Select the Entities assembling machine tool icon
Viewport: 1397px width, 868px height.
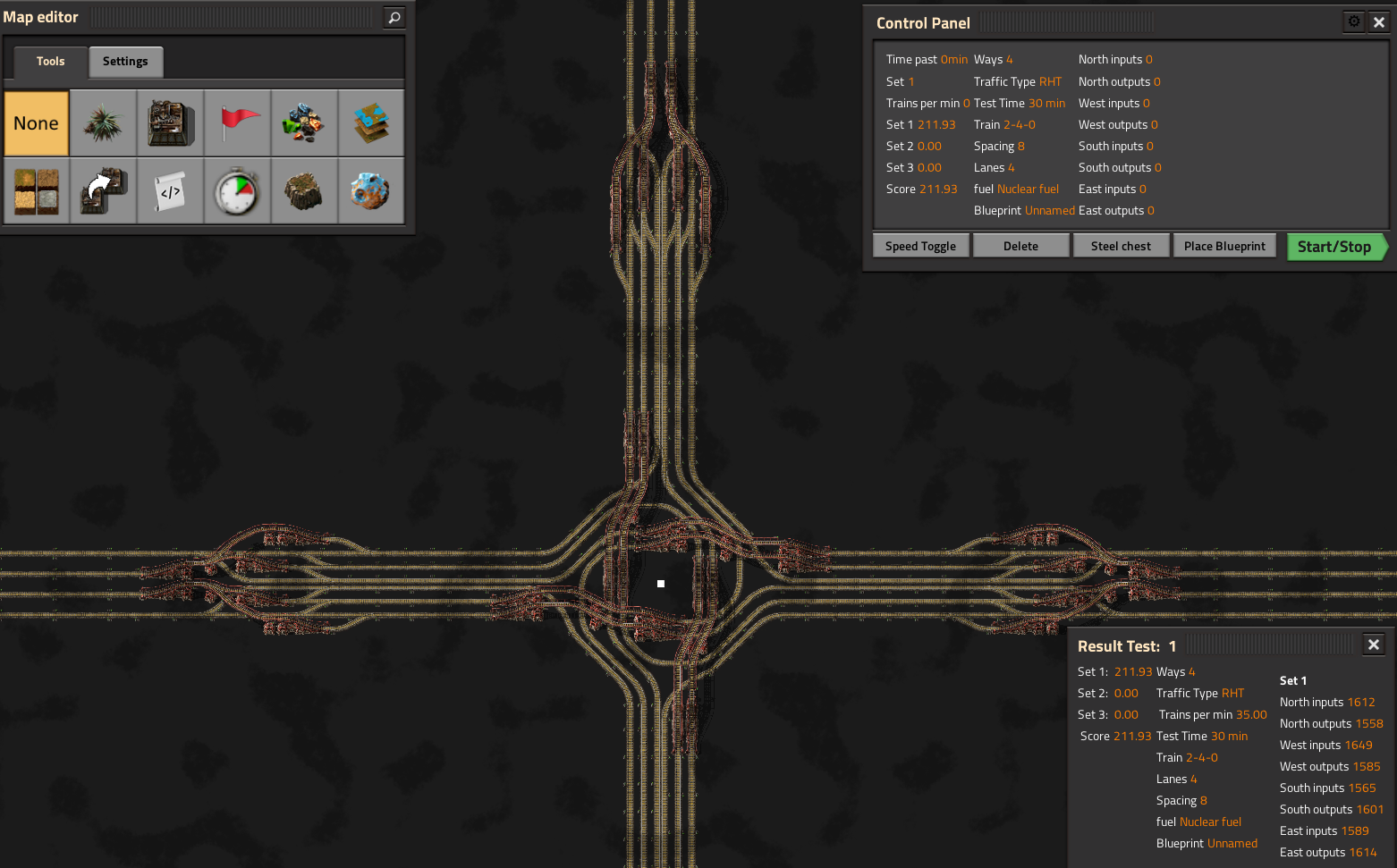click(171, 123)
